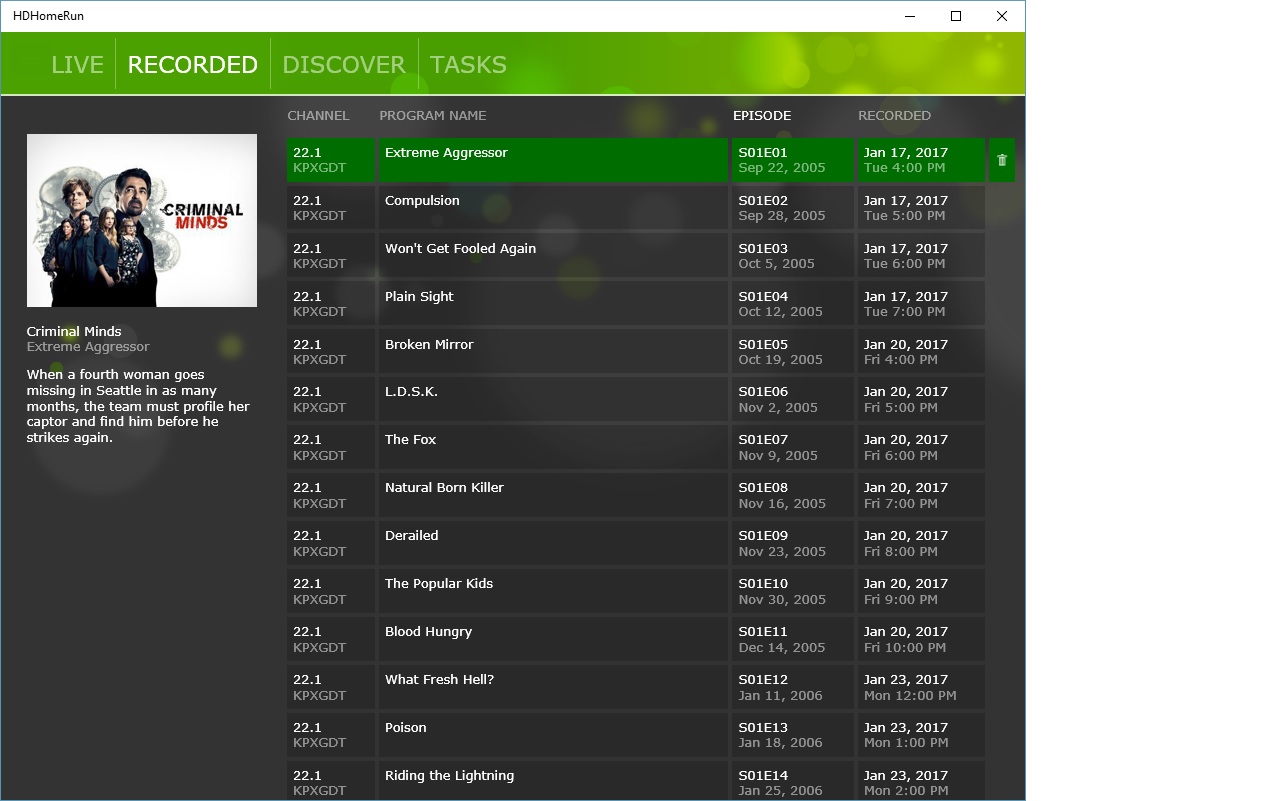The image size is (1280, 801).
Task: Click the Fri 10:00 PM recorded cell
Action: pyautogui.click(x=921, y=639)
